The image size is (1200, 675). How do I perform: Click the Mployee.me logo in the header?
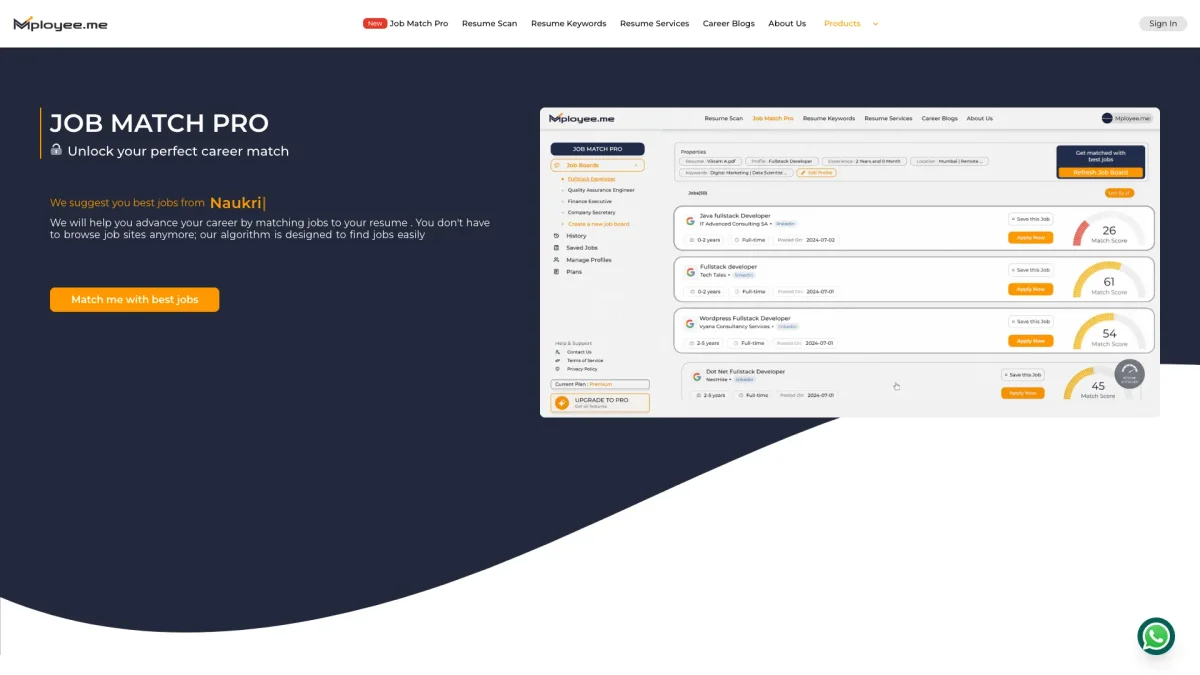point(60,24)
